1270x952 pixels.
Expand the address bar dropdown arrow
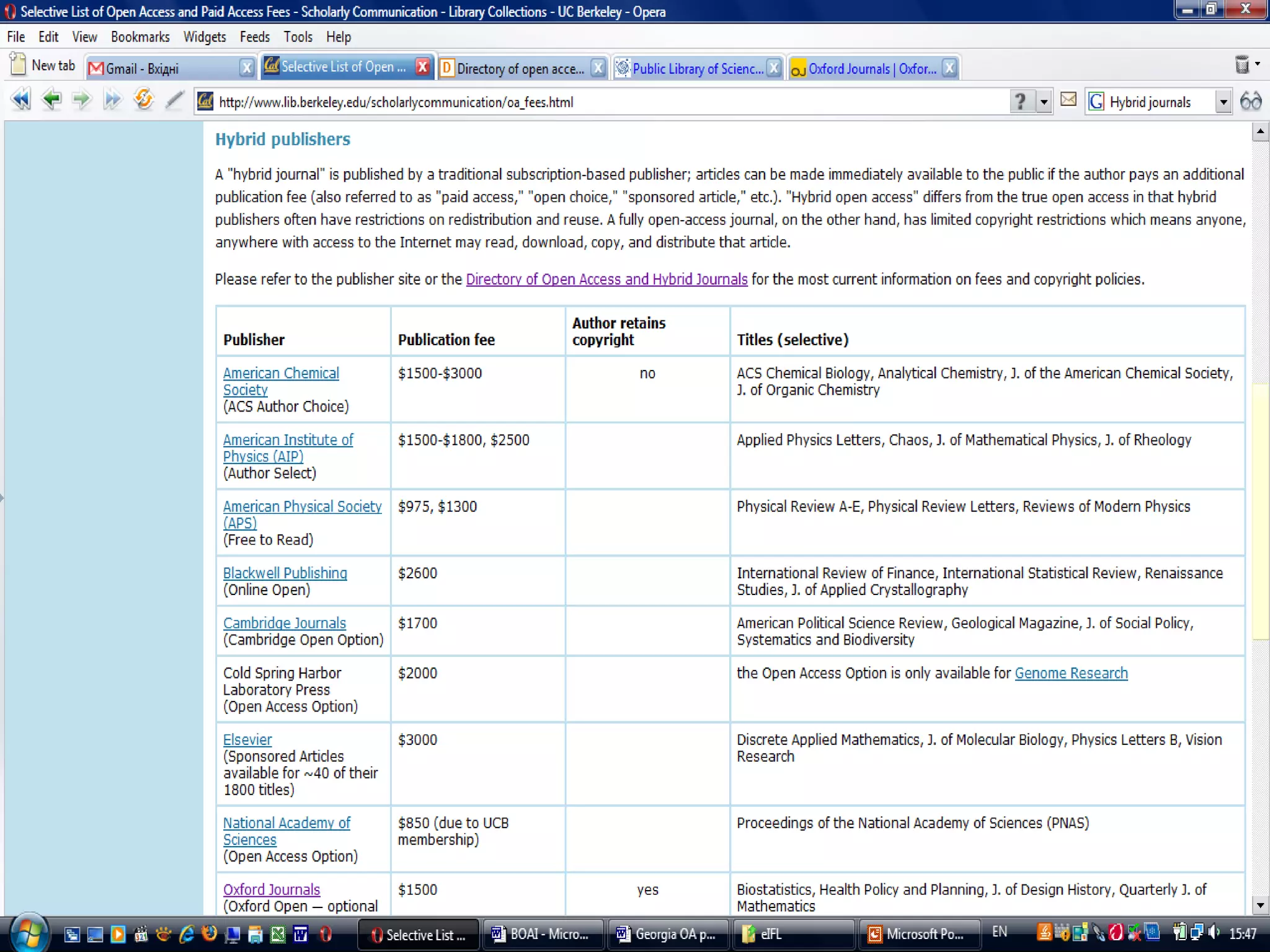(1044, 102)
